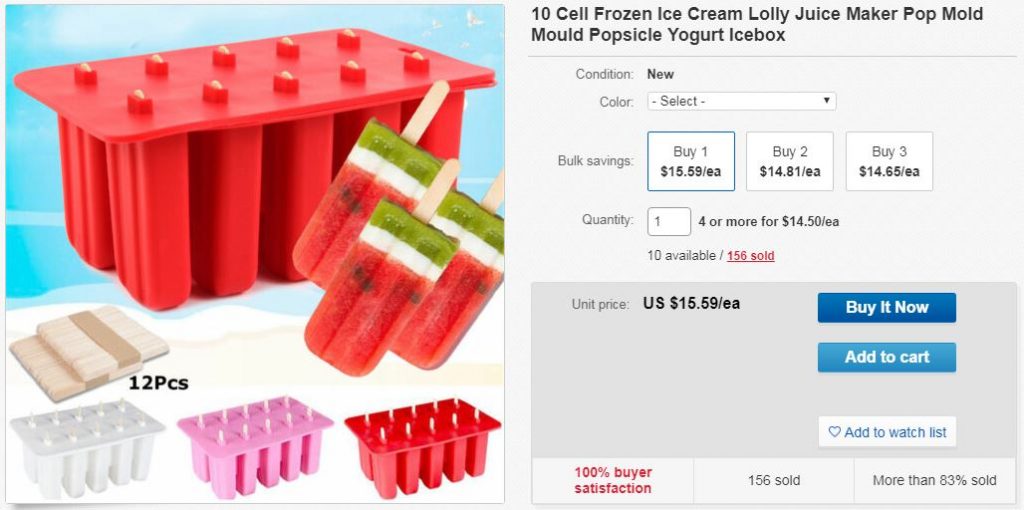Click the Quantity input field
The width and height of the screenshot is (1024, 510).
click(669, 221)
